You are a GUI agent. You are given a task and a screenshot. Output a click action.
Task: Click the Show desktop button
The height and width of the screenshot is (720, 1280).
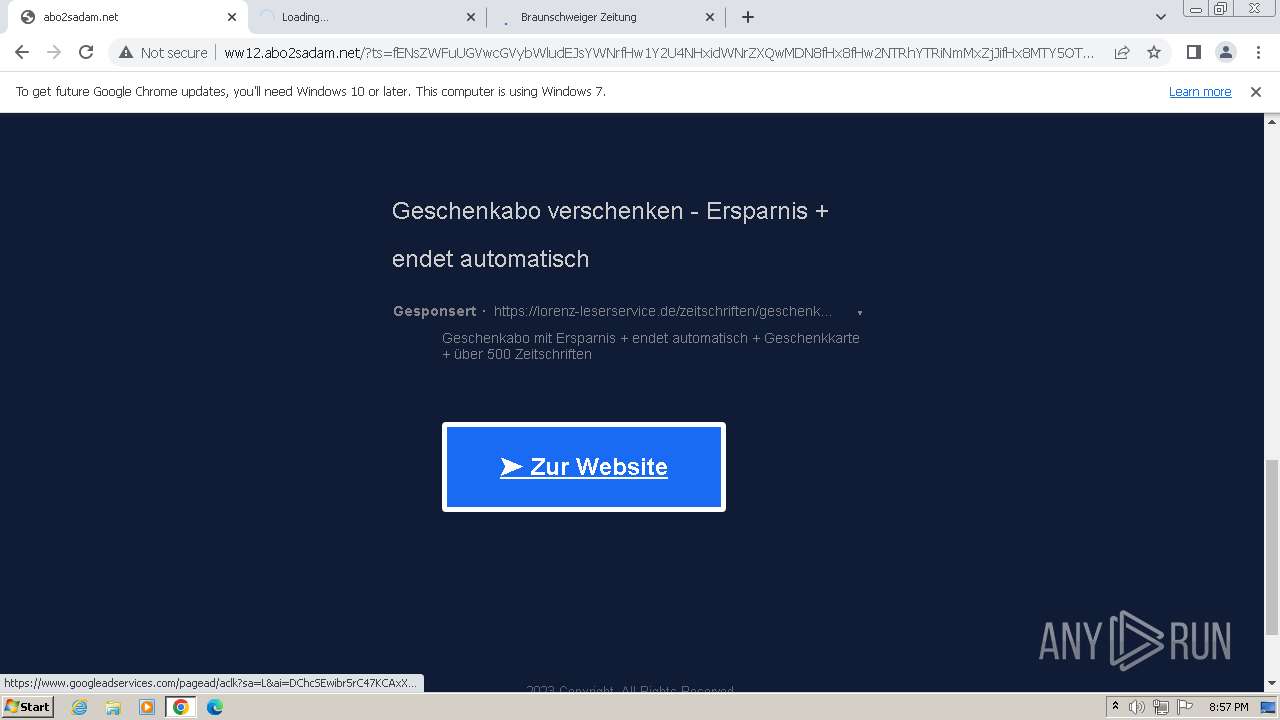pyautogui.click(x=1268, y=707)
